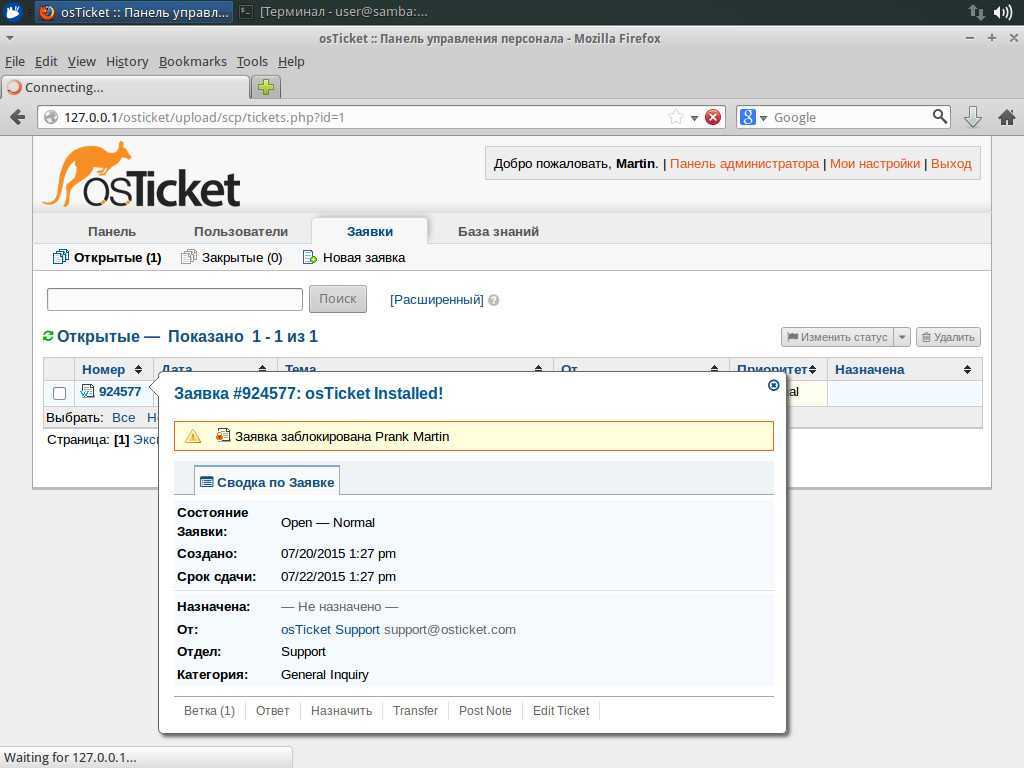Click the browser back arrow
1024x768 pixels.
(x=17, y=117)
